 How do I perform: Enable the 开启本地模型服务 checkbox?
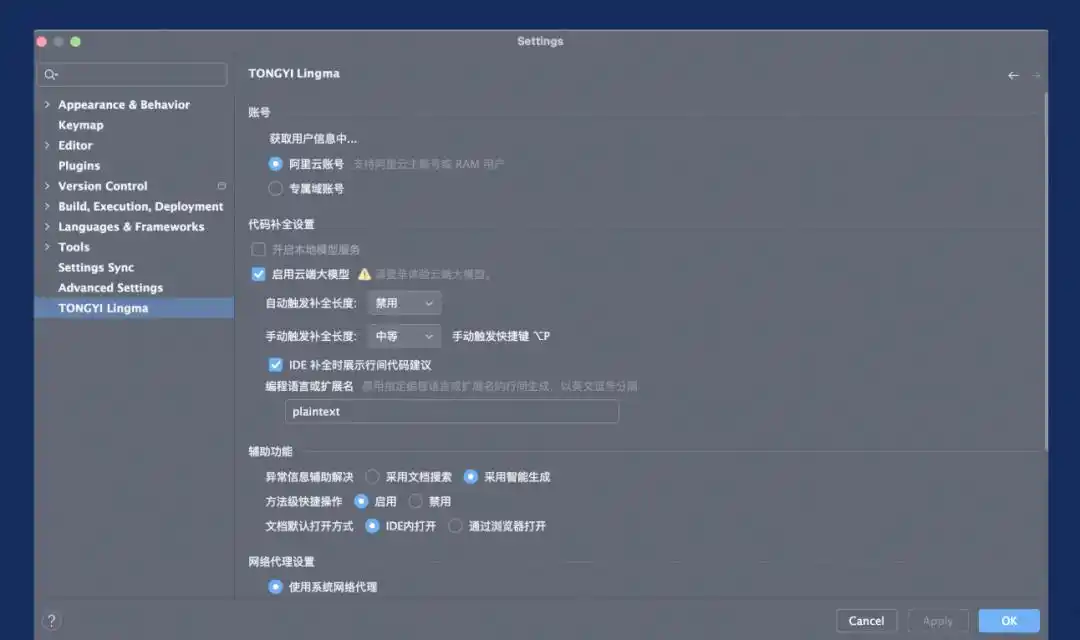point(258,249)
